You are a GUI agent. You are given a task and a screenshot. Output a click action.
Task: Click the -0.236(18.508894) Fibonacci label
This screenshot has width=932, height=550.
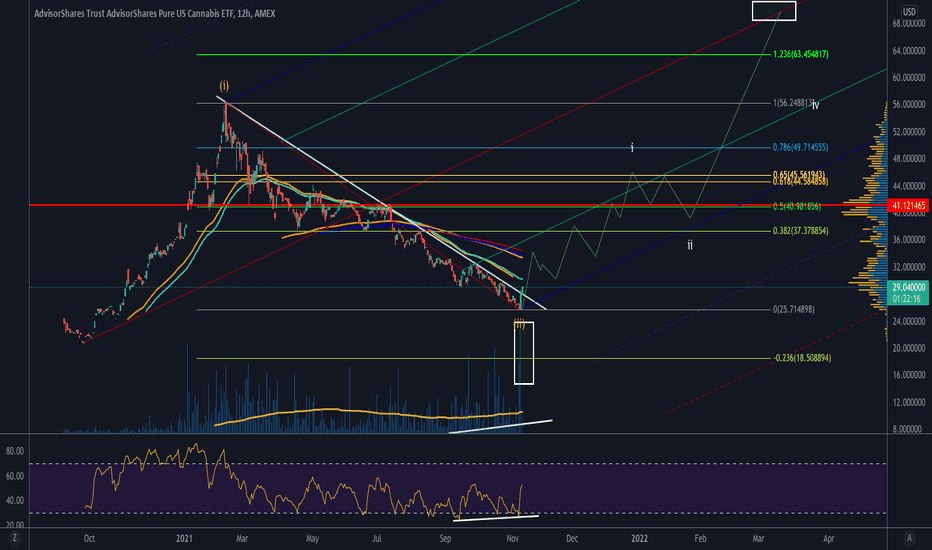point(802,358)
